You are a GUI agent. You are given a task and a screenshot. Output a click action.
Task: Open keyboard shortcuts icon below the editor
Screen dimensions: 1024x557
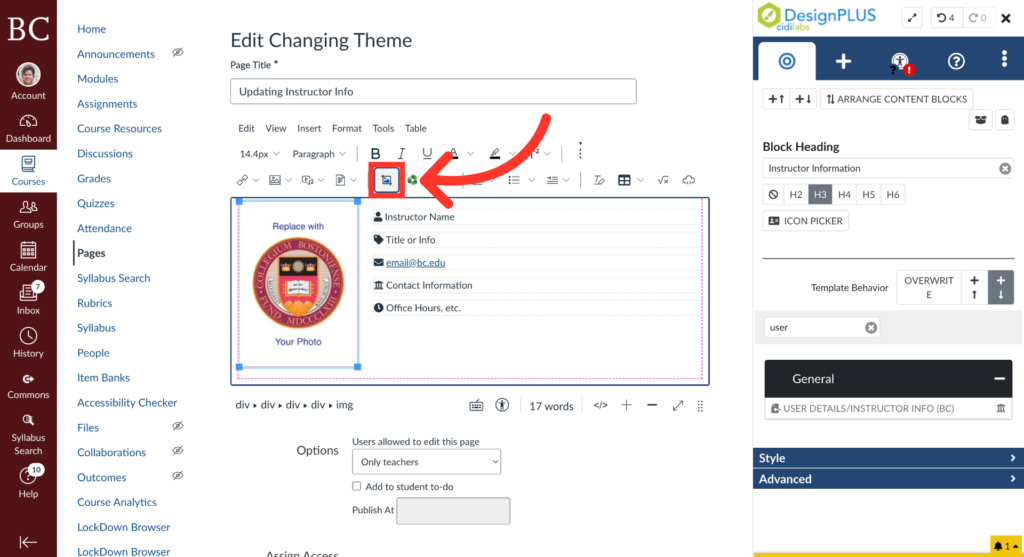click(x=476, y=406)
